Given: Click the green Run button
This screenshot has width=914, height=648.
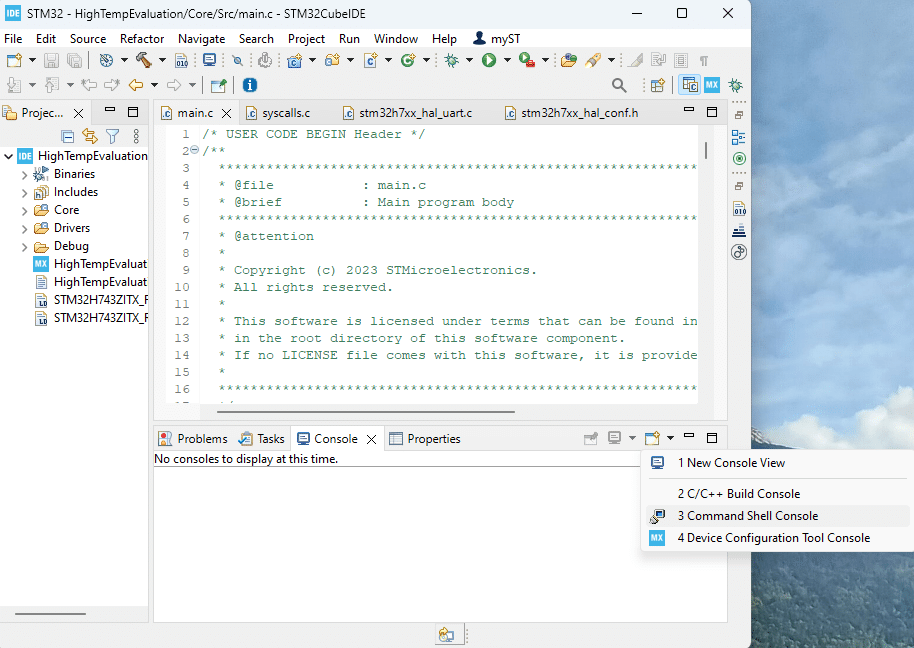Looking at the screenshot, I should click(x=488, y=60).
